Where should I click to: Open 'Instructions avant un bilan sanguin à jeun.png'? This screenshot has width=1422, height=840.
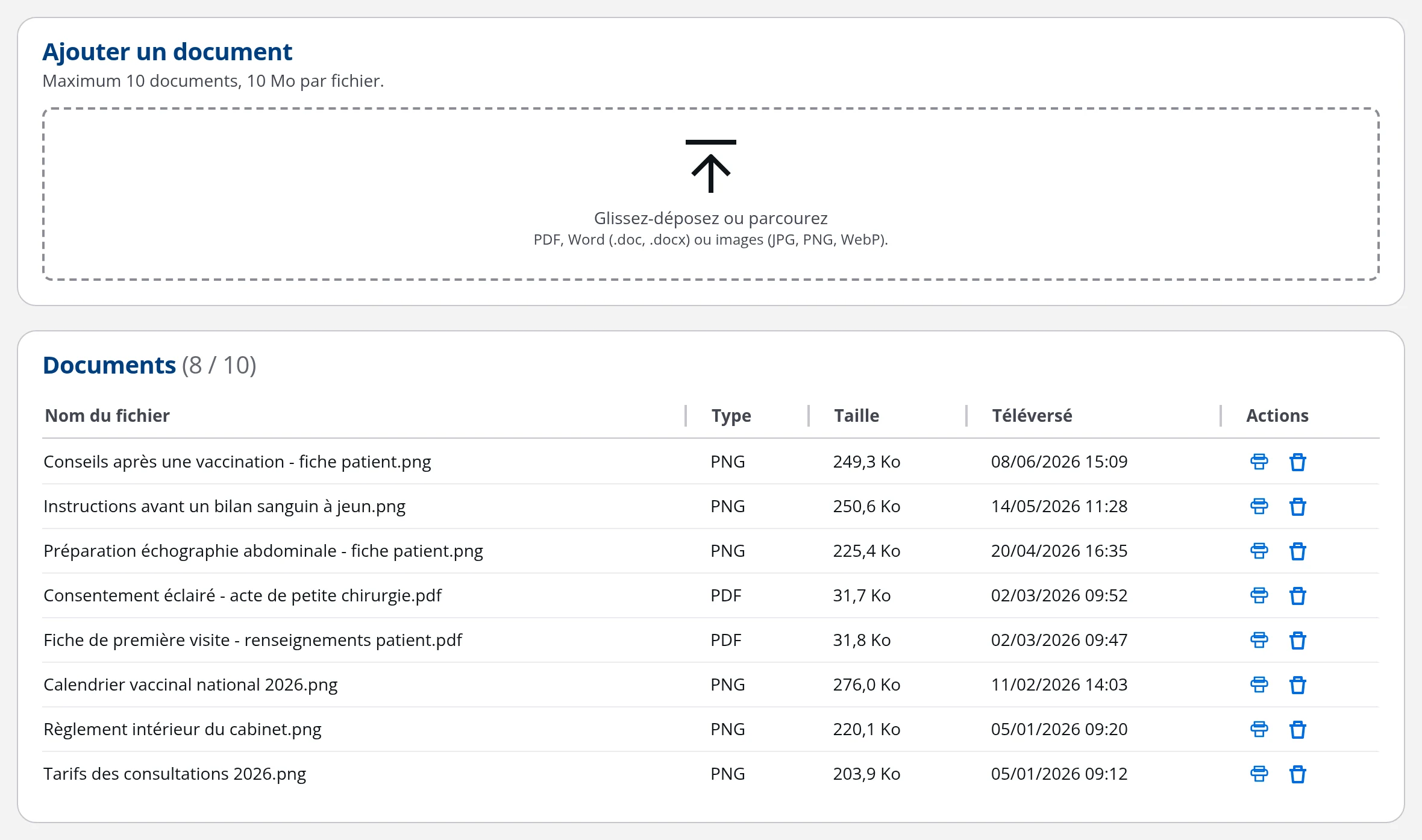225,506
